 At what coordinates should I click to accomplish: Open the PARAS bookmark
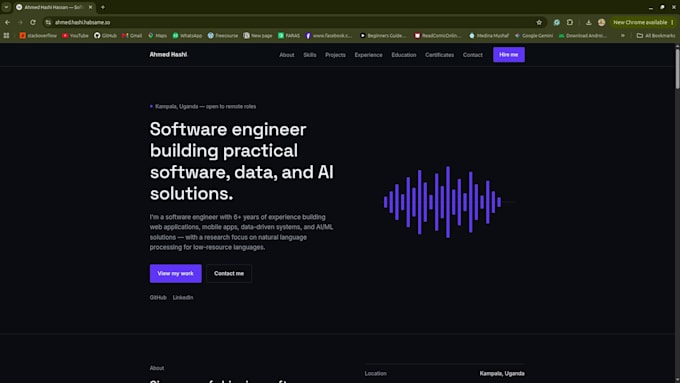[x=289, y=36]
